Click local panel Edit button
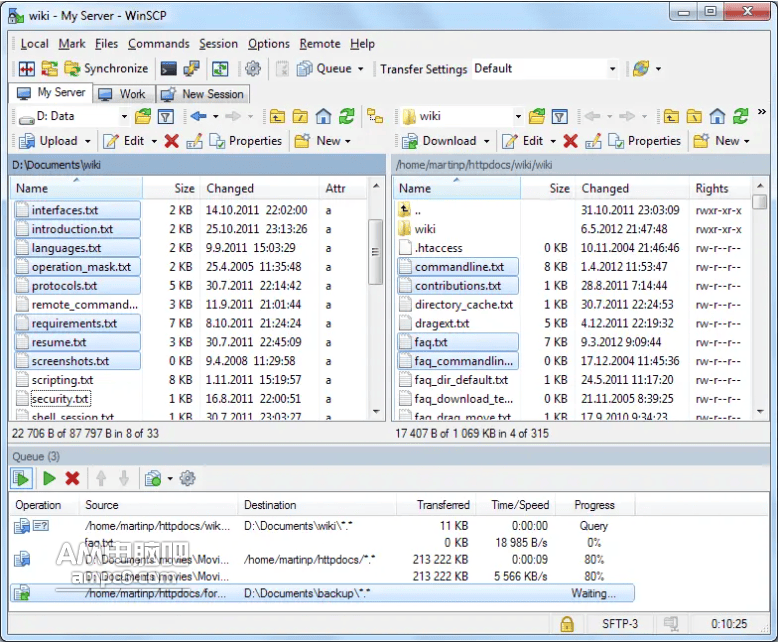Viewport: 778px width, 642px height. [124, 141]
